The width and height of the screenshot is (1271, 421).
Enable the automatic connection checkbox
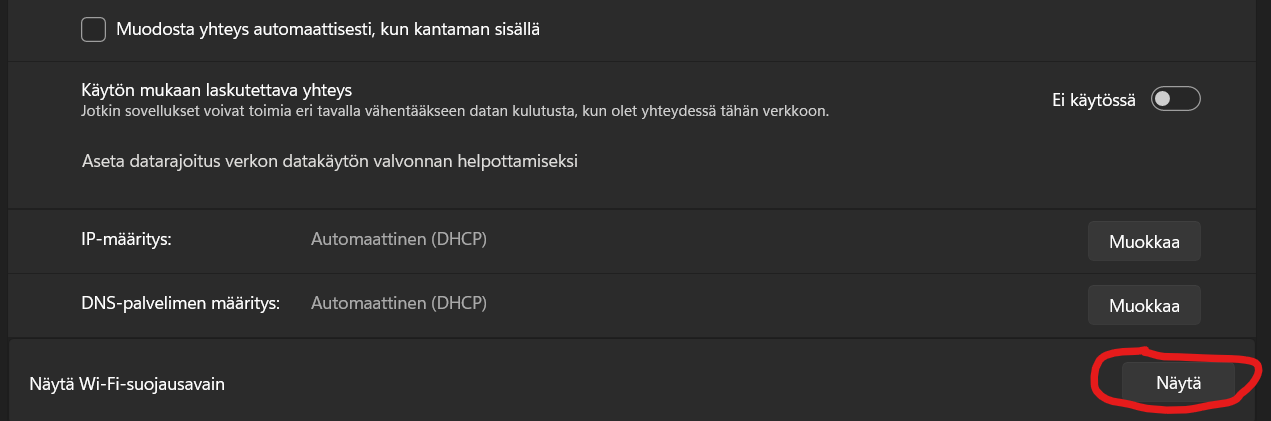pyautogui.click(x=94, y=30)
